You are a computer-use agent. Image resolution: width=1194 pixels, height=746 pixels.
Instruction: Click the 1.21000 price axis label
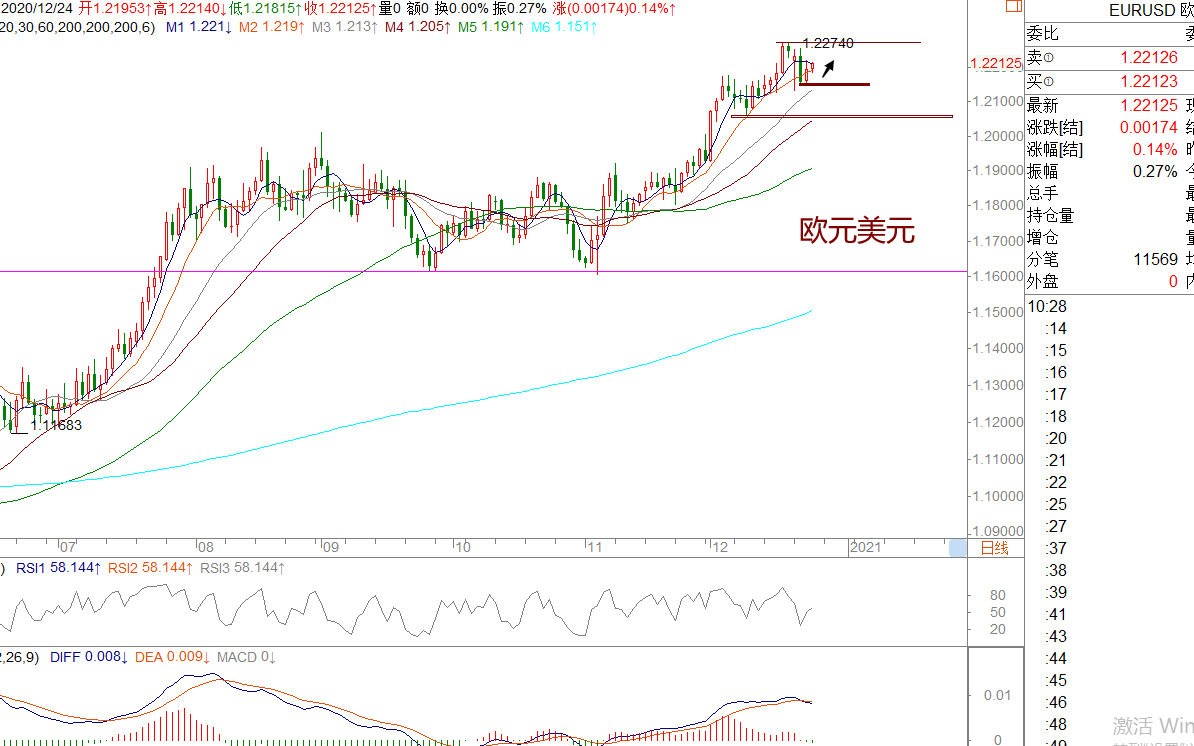[x=998, y=101]
